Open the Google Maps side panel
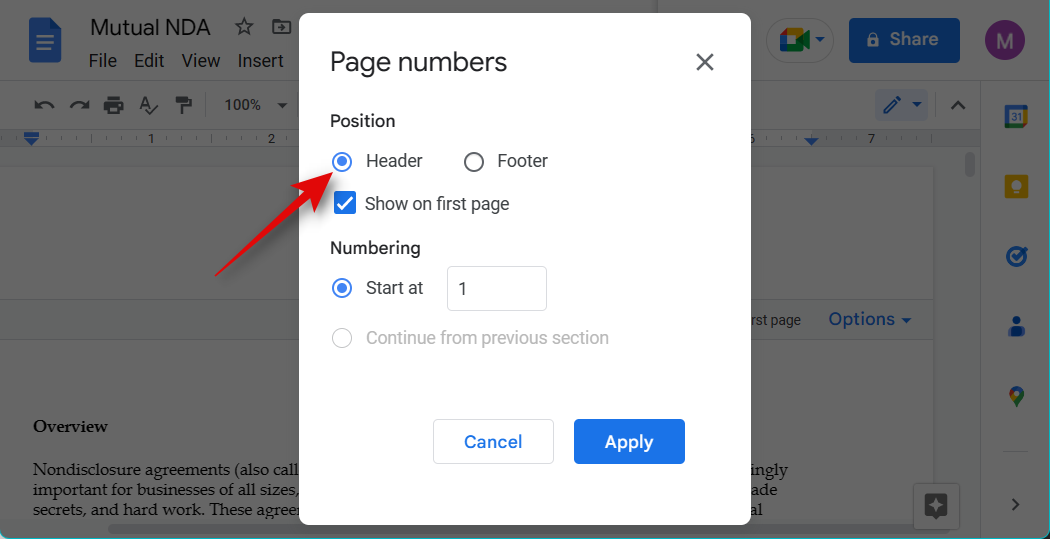Screen dimensions: 1050x539 pos(1016,397)
